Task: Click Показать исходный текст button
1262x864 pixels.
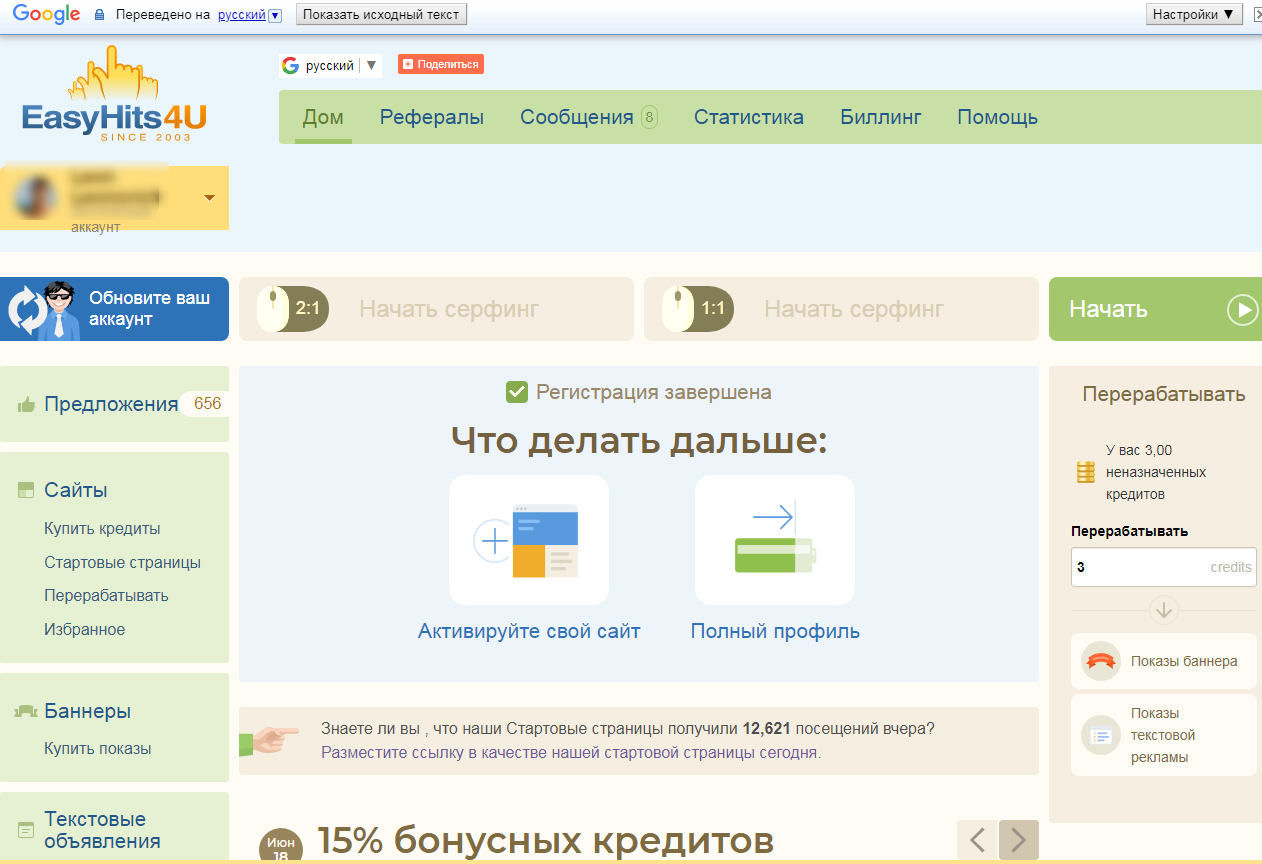Action: point(381,14)
